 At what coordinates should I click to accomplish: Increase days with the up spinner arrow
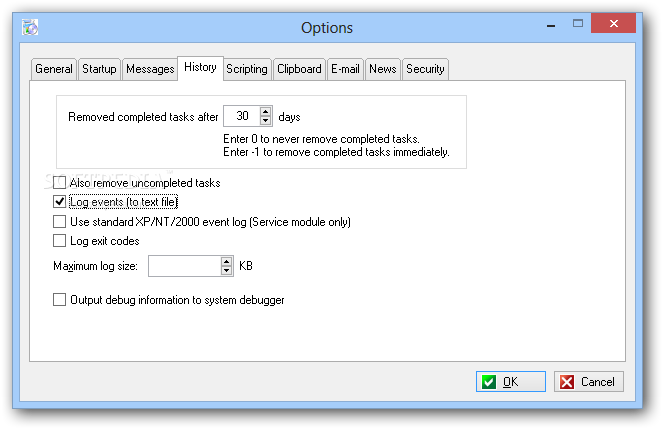(x=266, y=112)
